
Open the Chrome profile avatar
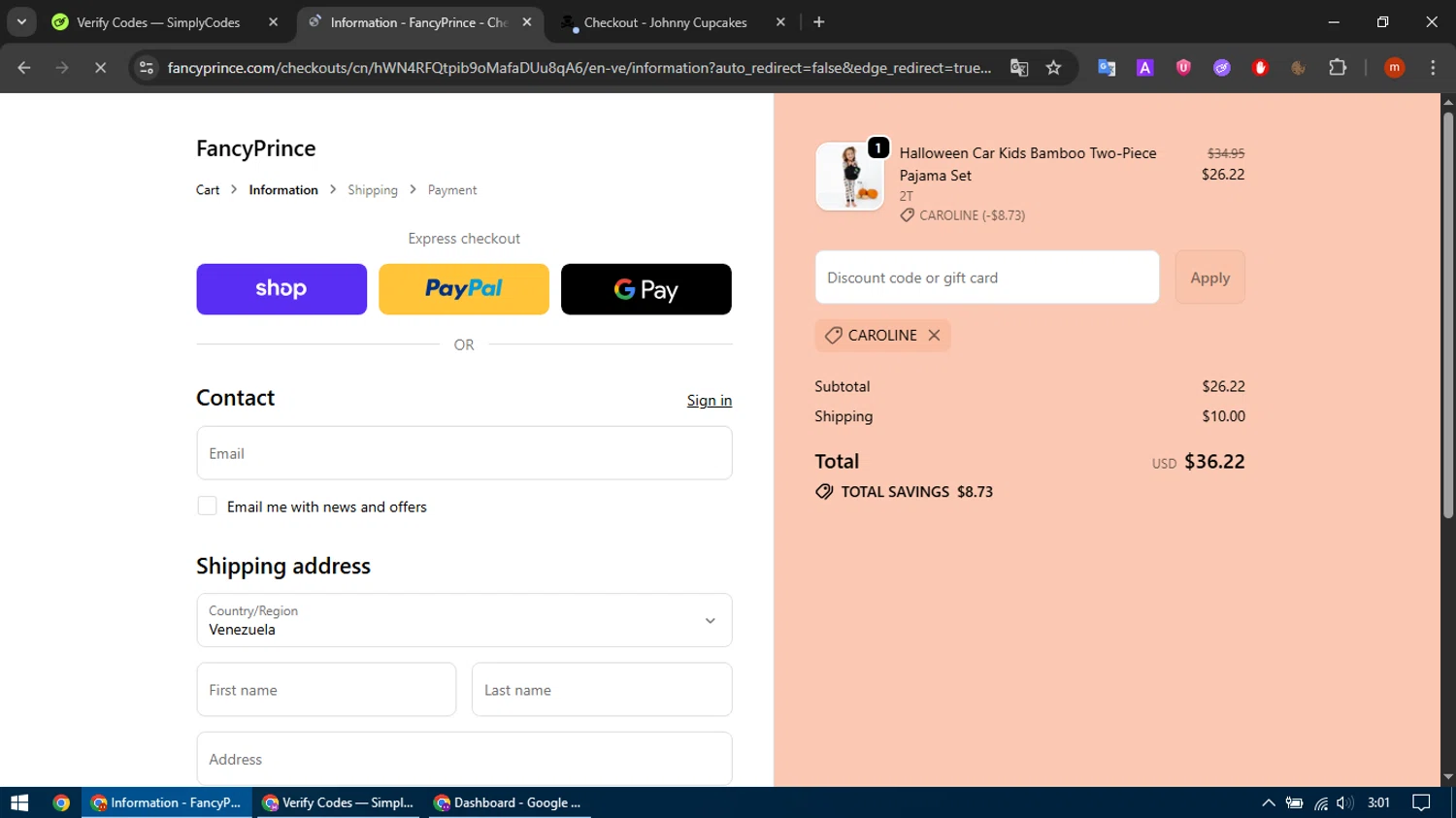pyautogui.click(x=1395, y=68)
